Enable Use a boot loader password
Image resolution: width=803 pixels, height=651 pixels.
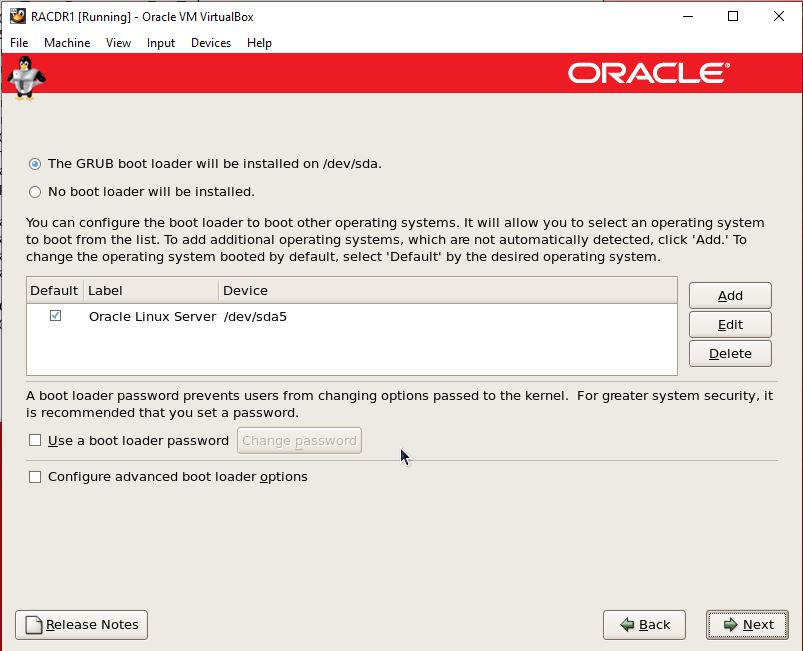click(x=35, y=440)
